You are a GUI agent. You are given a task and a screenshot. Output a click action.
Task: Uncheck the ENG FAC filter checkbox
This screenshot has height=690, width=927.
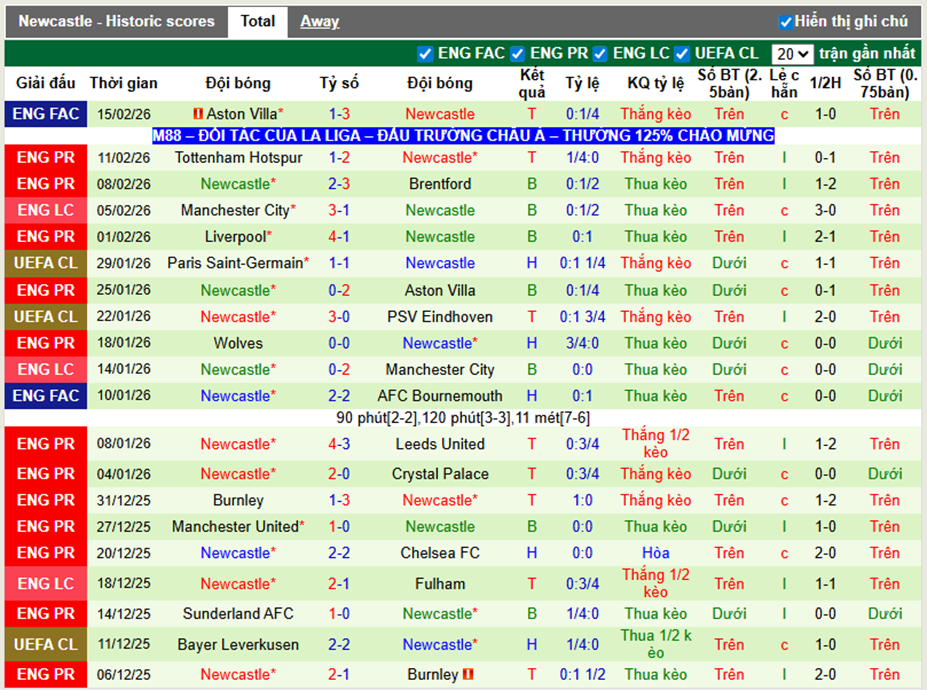pos(424,54)
